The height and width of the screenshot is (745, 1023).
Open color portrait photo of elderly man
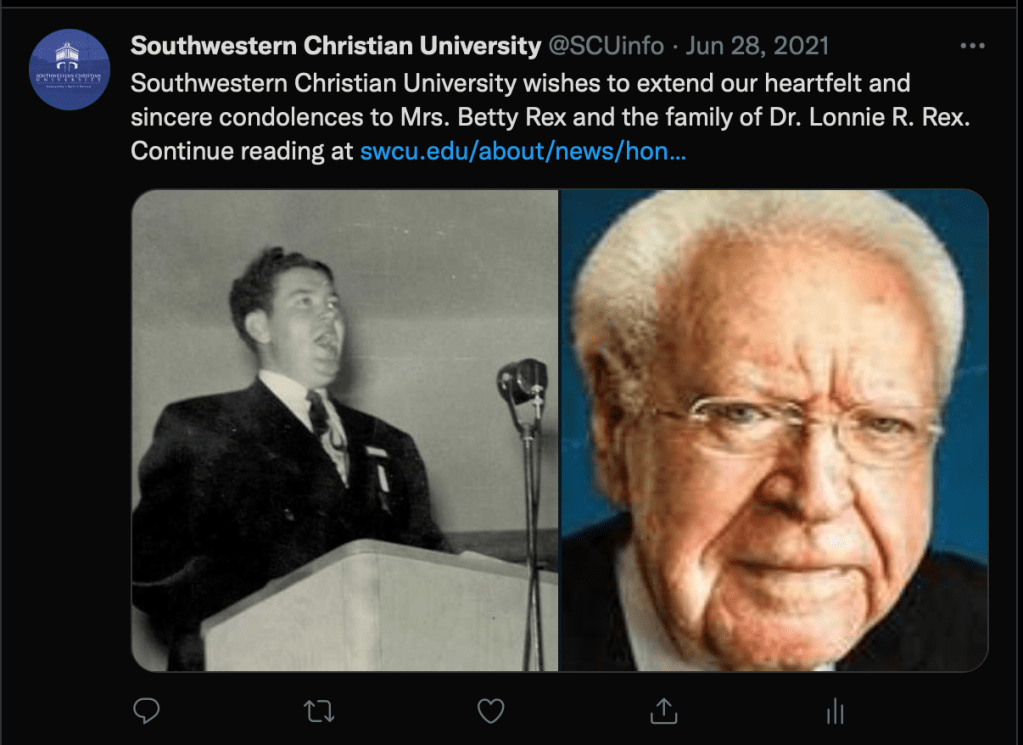click(774, 431)
